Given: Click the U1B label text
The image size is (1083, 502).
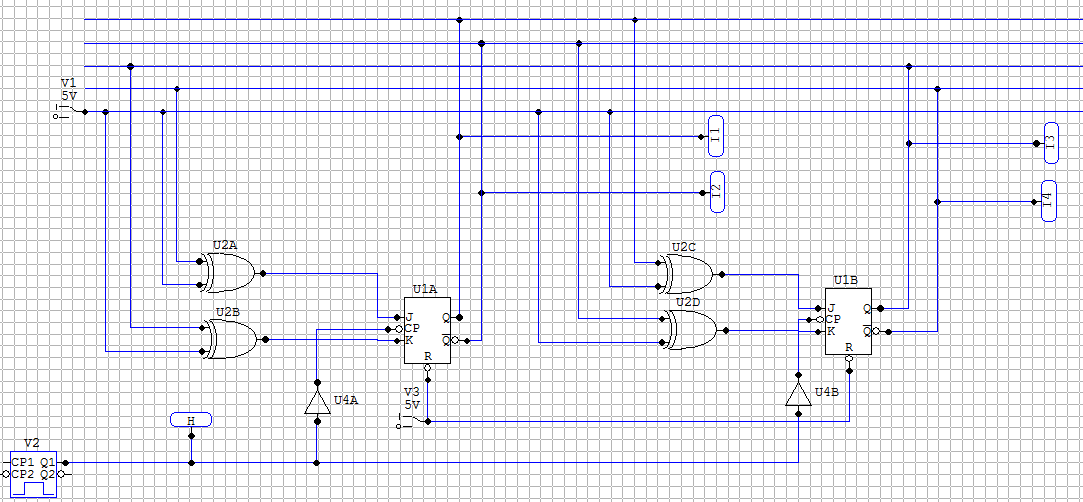Looking at the screenshot, I should (x=847, y=281).
